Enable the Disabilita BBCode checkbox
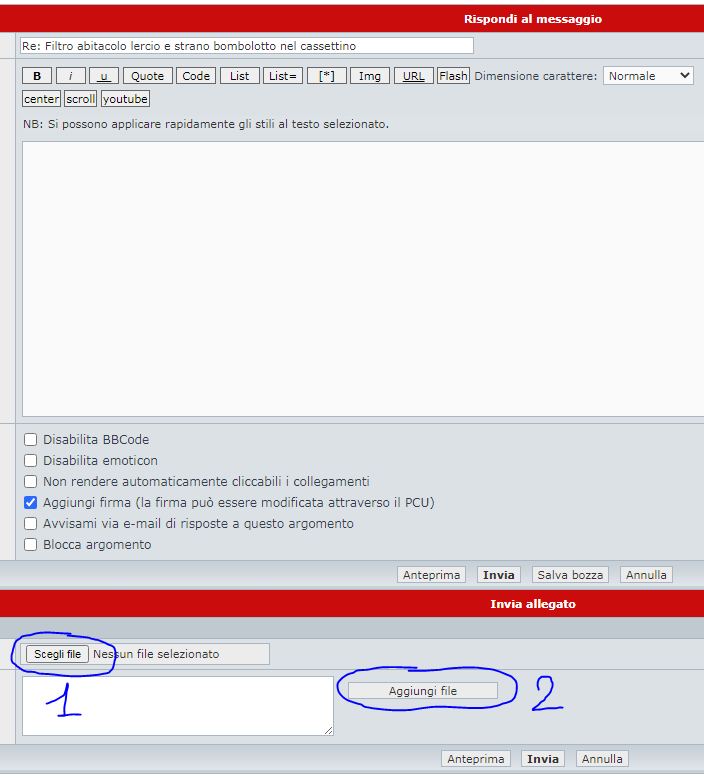 coord(31,440)
